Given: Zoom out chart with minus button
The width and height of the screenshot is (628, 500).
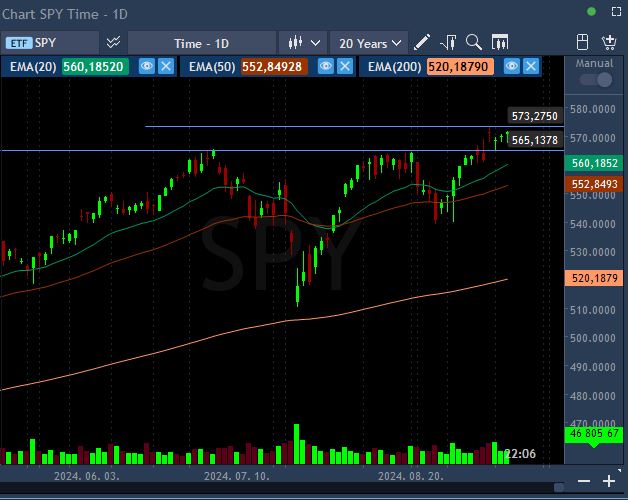Looking at the screenshot, I should tap(584, 481).
